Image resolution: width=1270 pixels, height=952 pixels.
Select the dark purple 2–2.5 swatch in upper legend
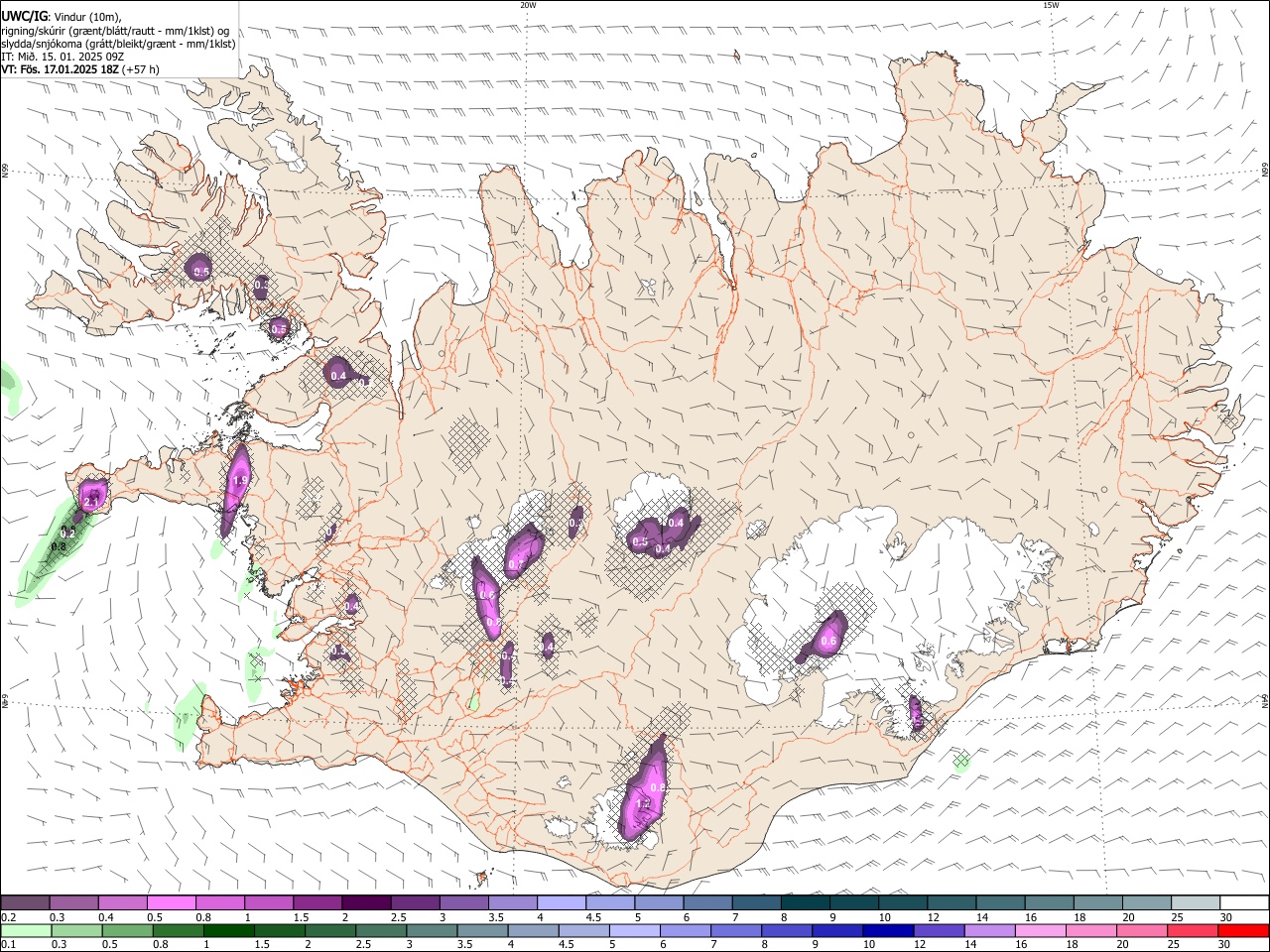(x=365, y=902)
